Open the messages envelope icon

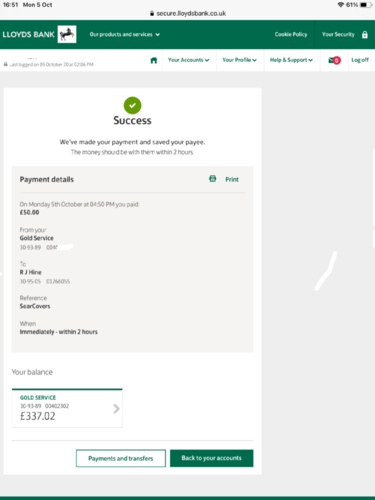pyautogui.click(x=334, y=60)
